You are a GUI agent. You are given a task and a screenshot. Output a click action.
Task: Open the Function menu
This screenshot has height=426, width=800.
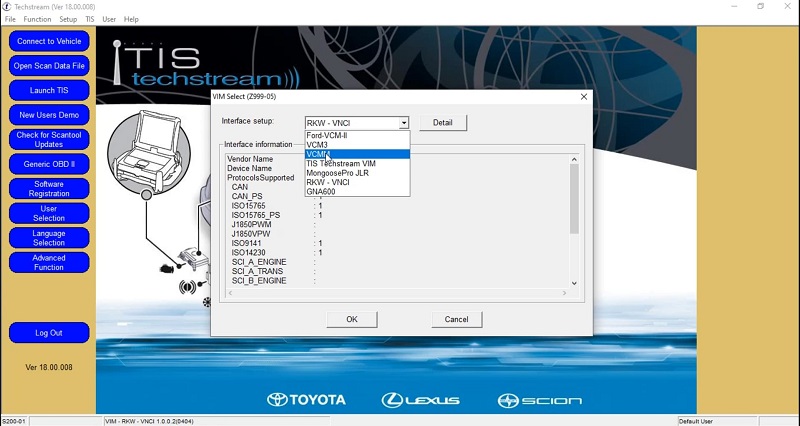(37, 19)
